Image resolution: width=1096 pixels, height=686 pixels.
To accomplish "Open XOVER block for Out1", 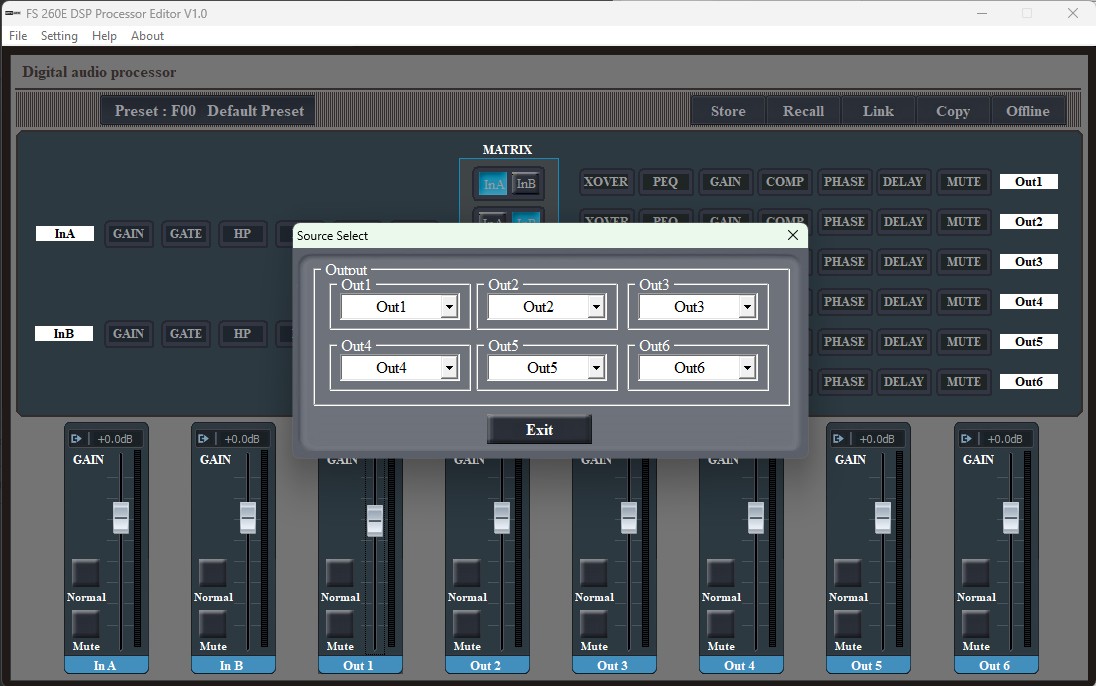I will coord(606,182).
